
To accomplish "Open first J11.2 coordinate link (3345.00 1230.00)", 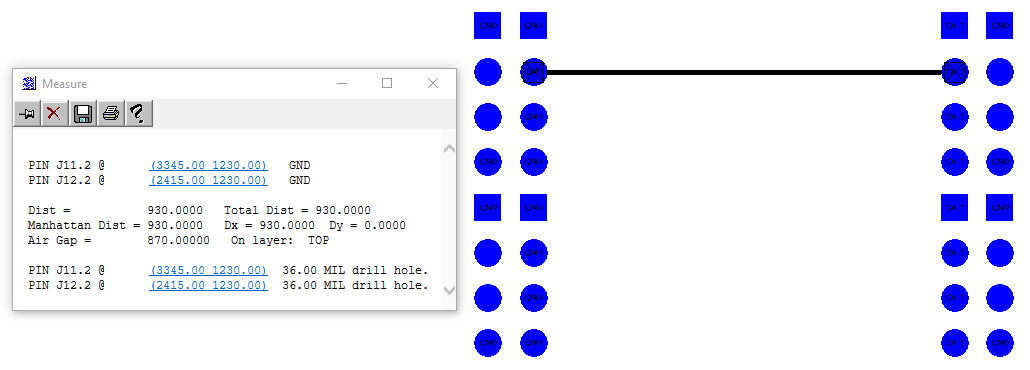I will [209, 165].
